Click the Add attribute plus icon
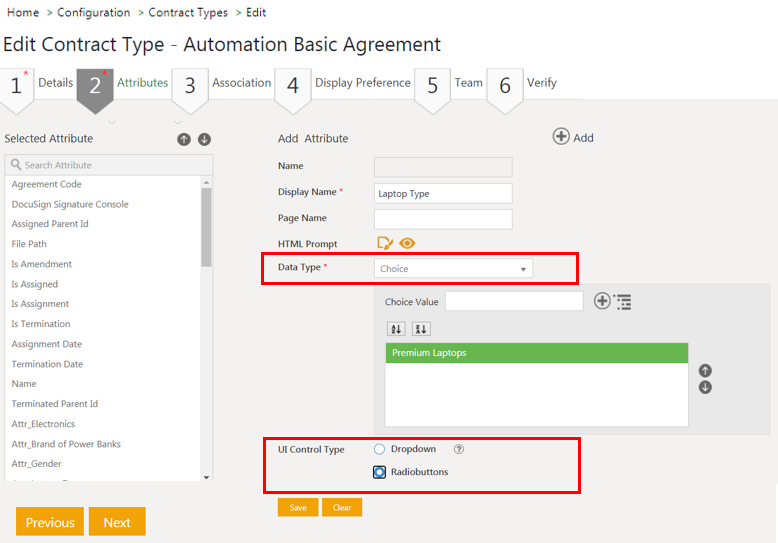The width and height of the screenshot is (778, 543). [x=562, y=137]
